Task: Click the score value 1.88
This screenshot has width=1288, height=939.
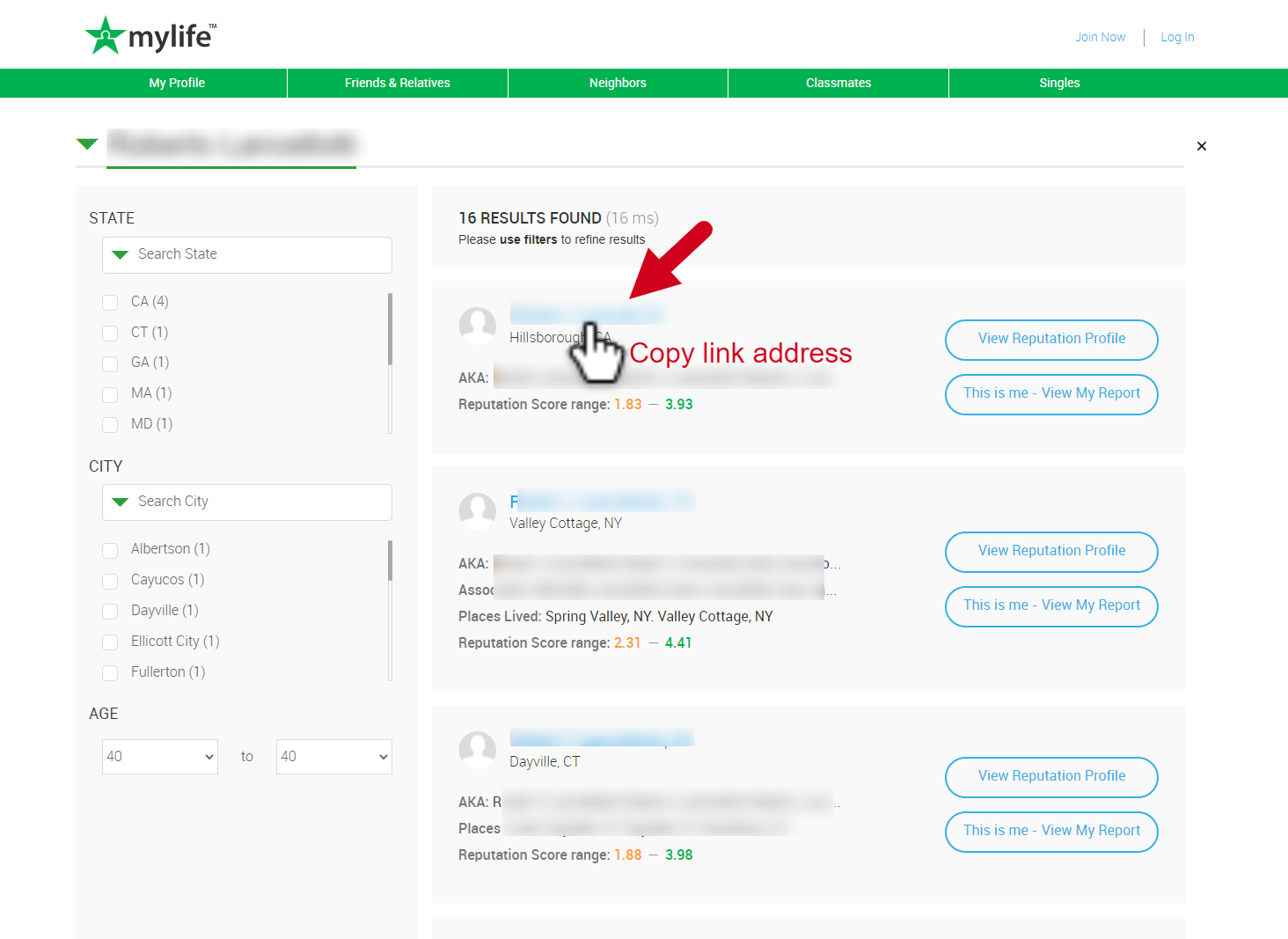Action: pos(628,855)
